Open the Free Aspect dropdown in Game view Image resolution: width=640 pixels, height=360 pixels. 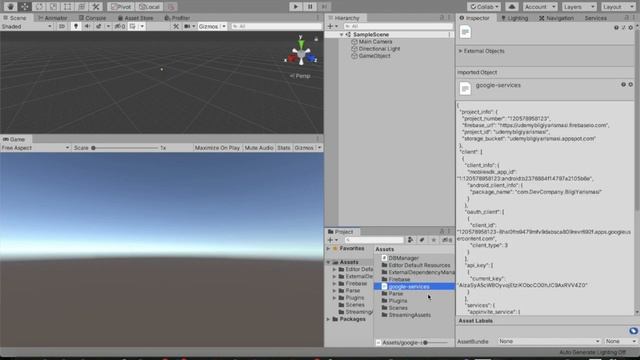tap(35, 148)
